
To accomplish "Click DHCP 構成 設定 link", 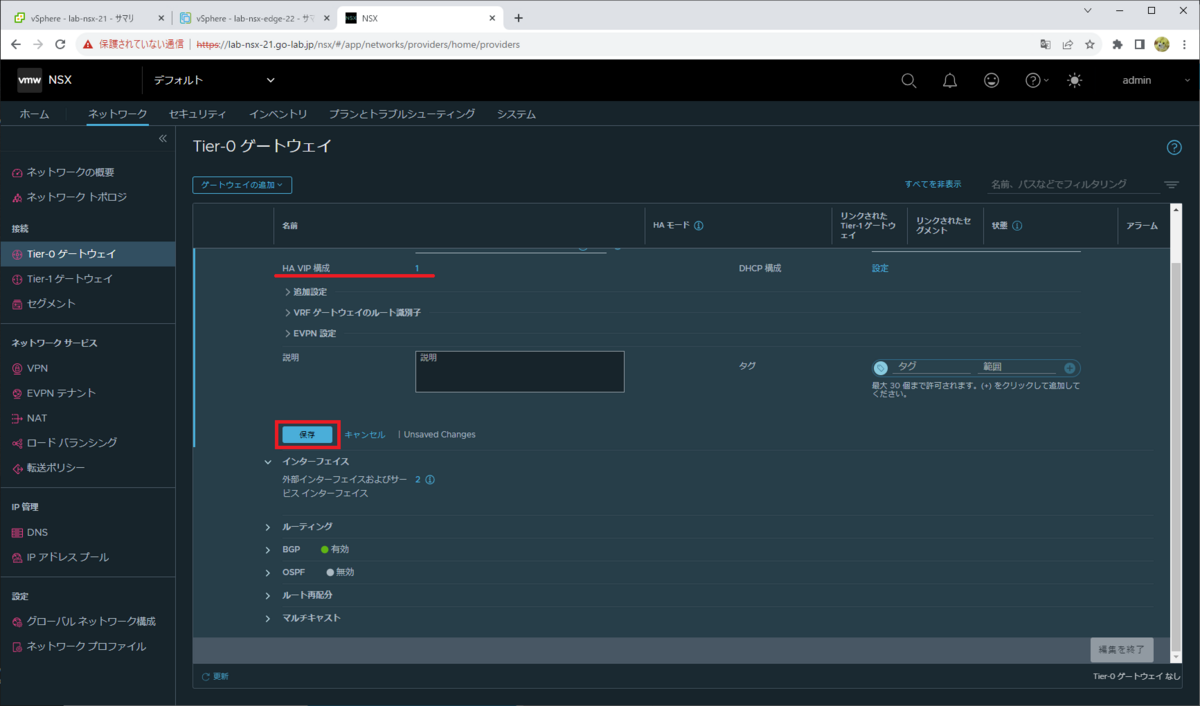I will tap(880, 268).
